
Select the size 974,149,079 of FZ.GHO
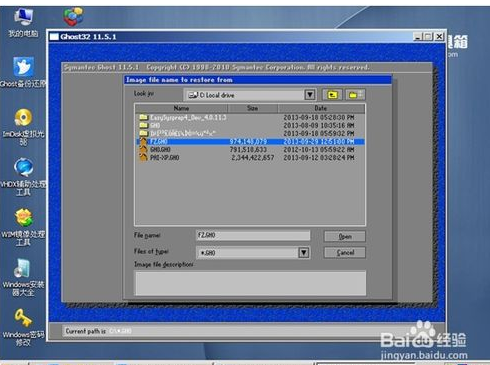[248, 142]
